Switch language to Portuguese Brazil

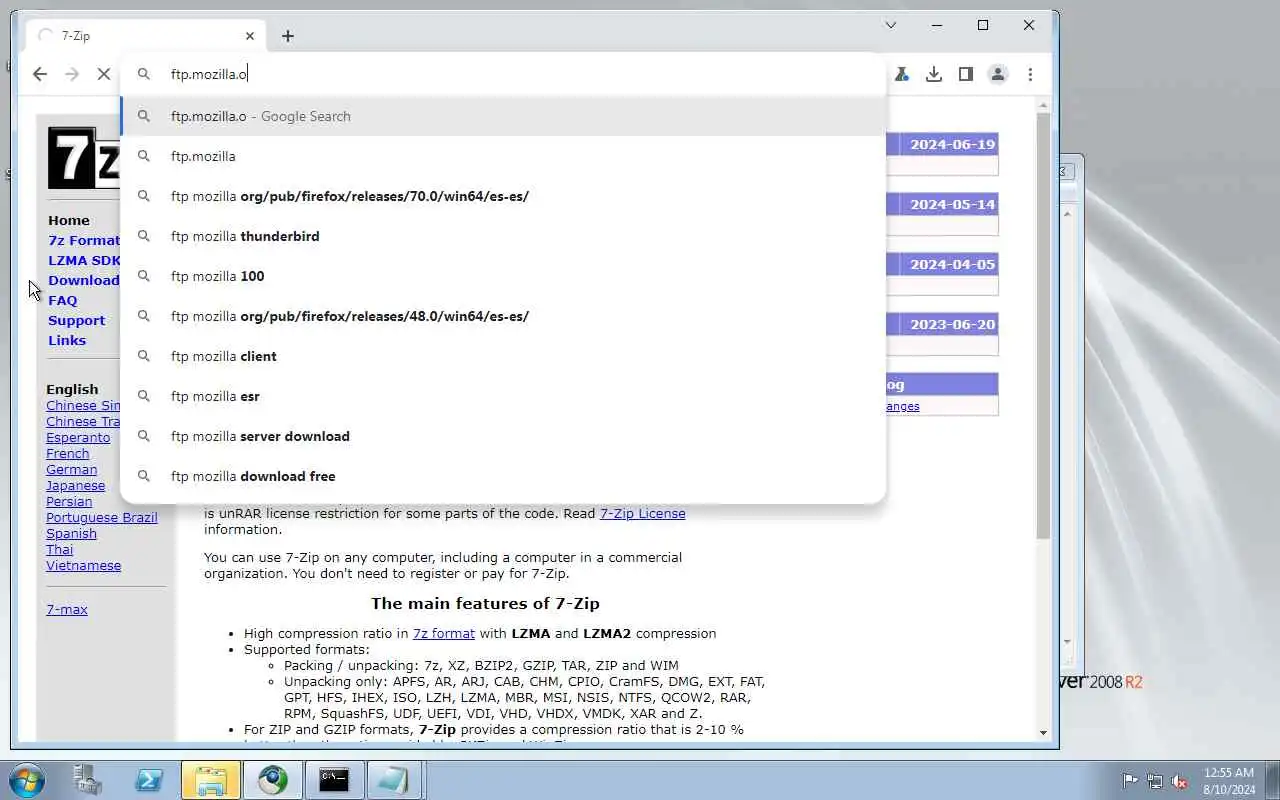(102, 517)
